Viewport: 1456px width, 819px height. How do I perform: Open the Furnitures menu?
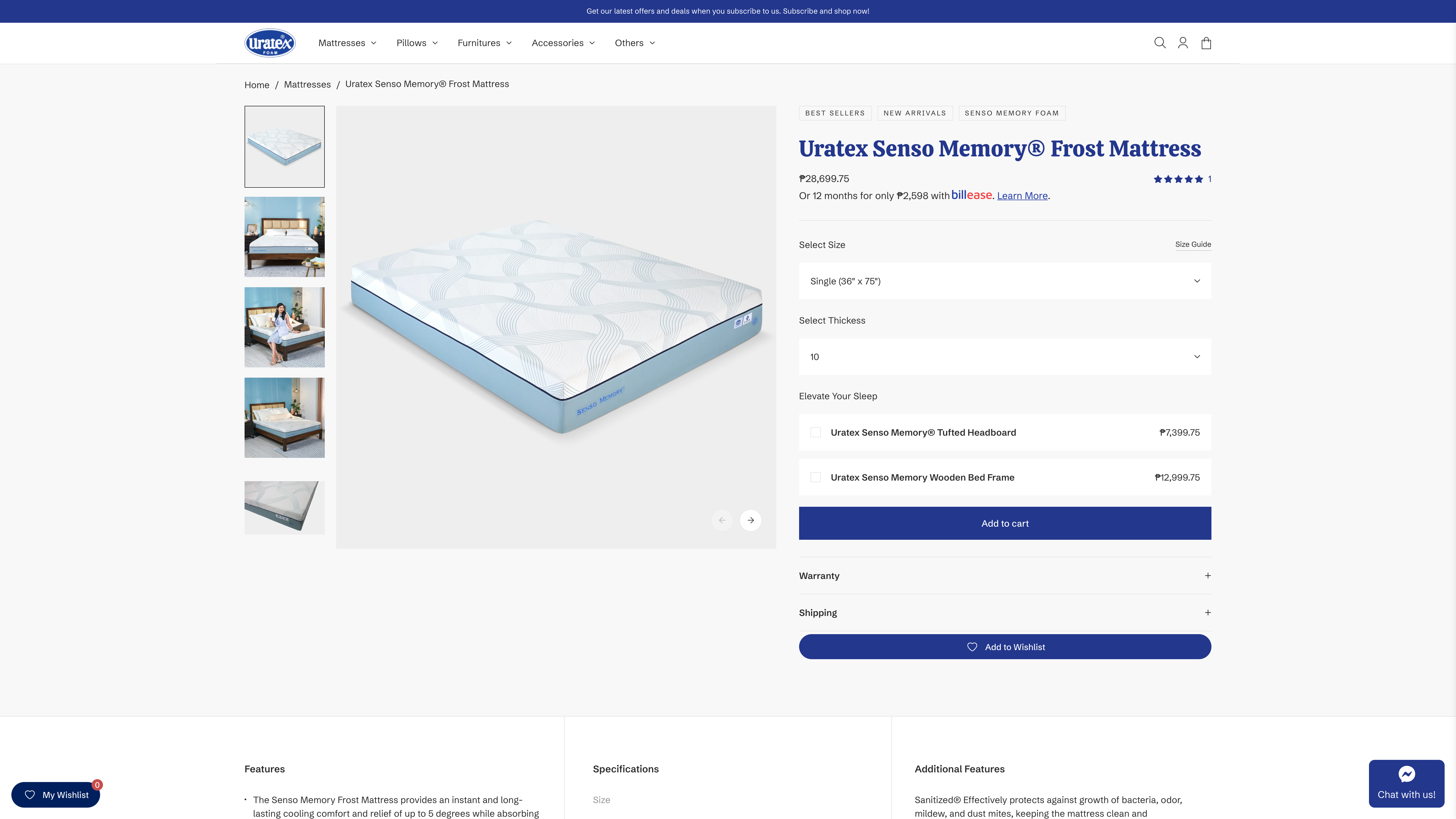pos(484,43)
